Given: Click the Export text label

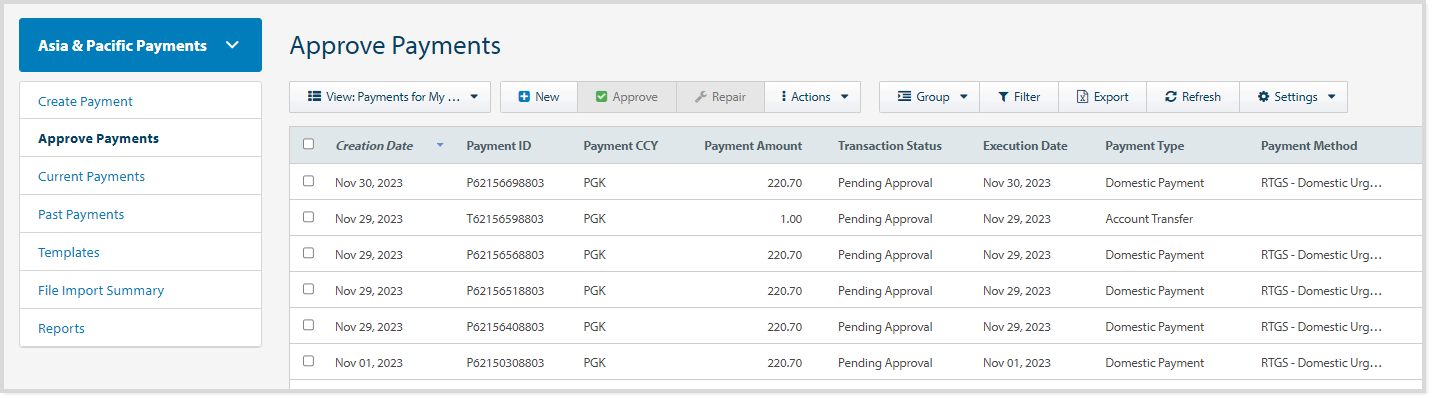Looking at the screenshot, I should click(1111, 97).
